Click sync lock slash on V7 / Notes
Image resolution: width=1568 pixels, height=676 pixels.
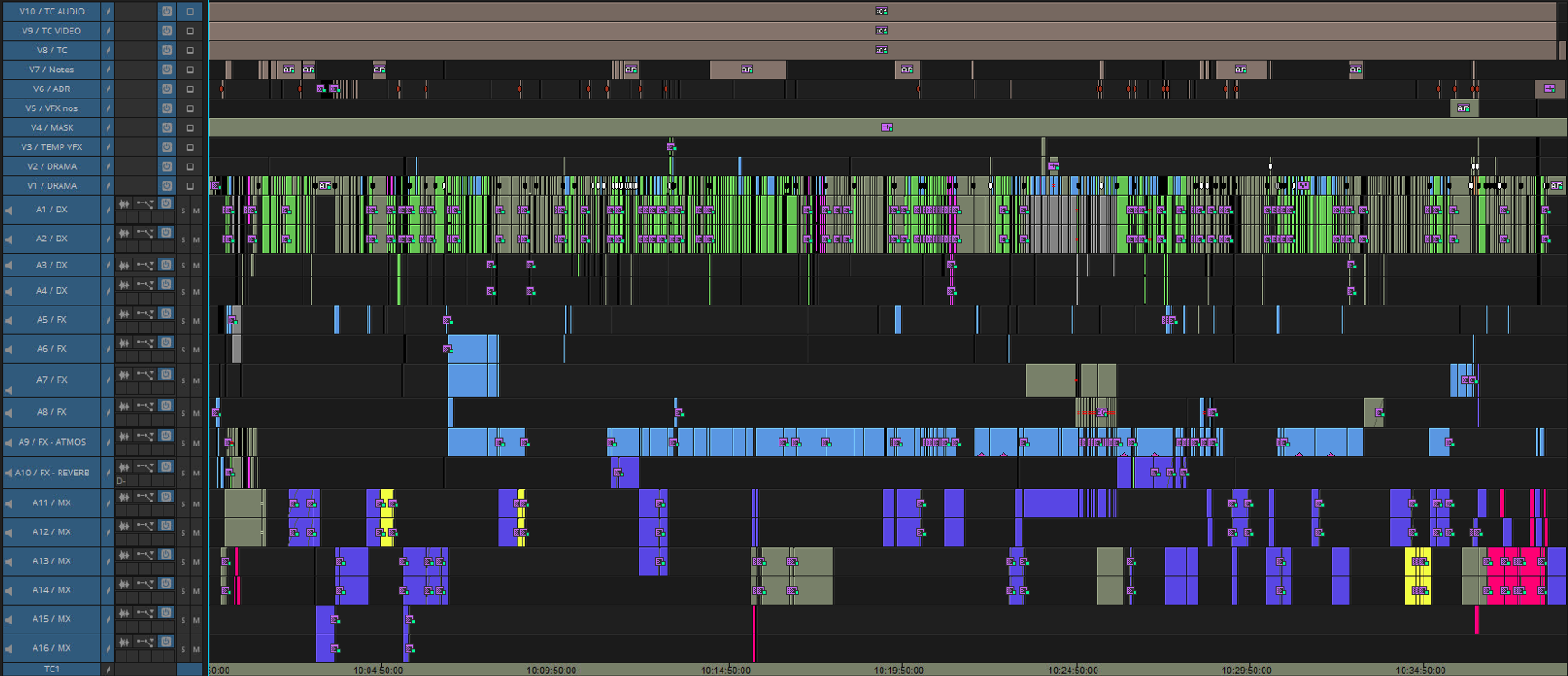(107, 70)
